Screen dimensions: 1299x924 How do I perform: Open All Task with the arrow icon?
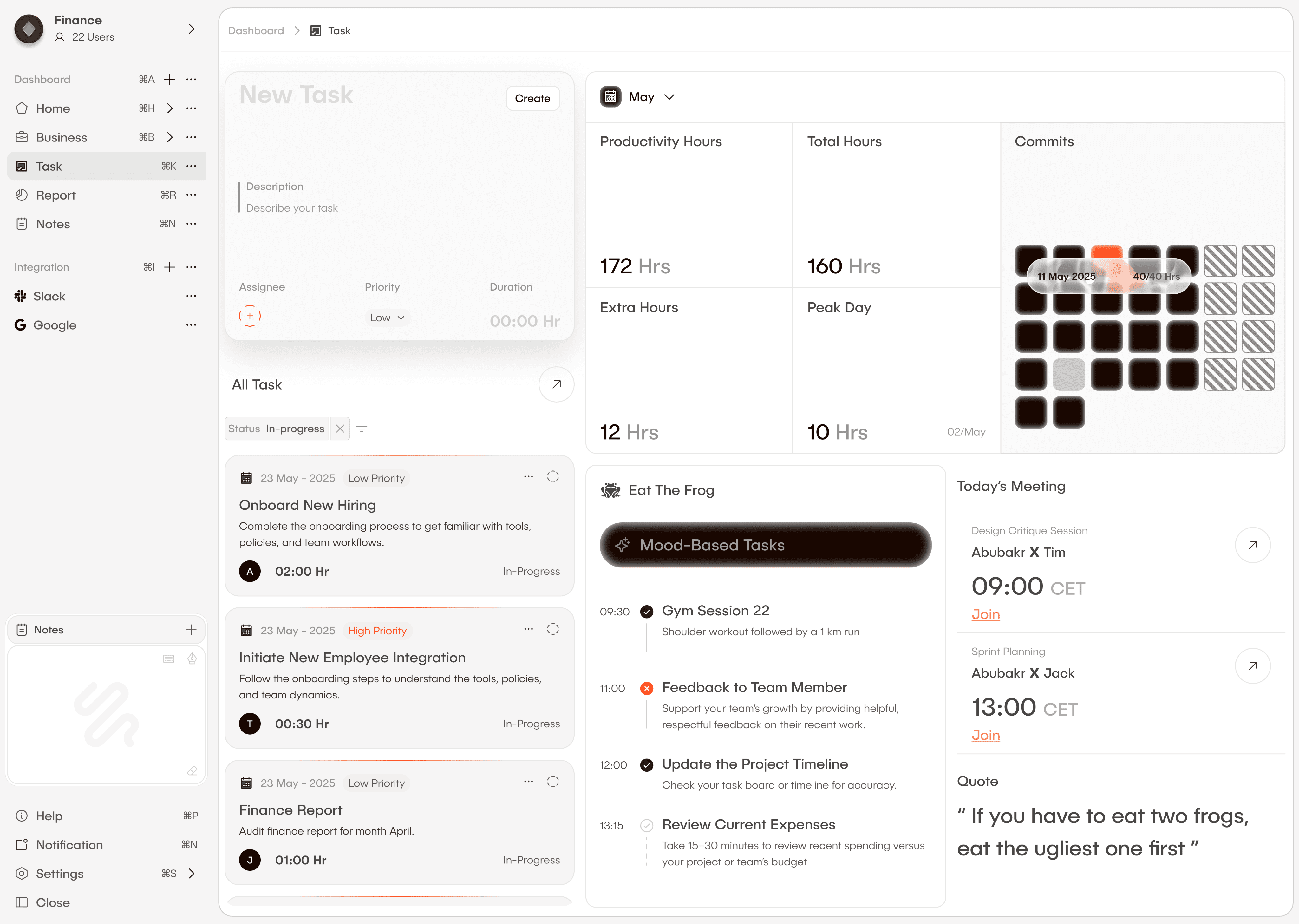(x=556, y=385)
